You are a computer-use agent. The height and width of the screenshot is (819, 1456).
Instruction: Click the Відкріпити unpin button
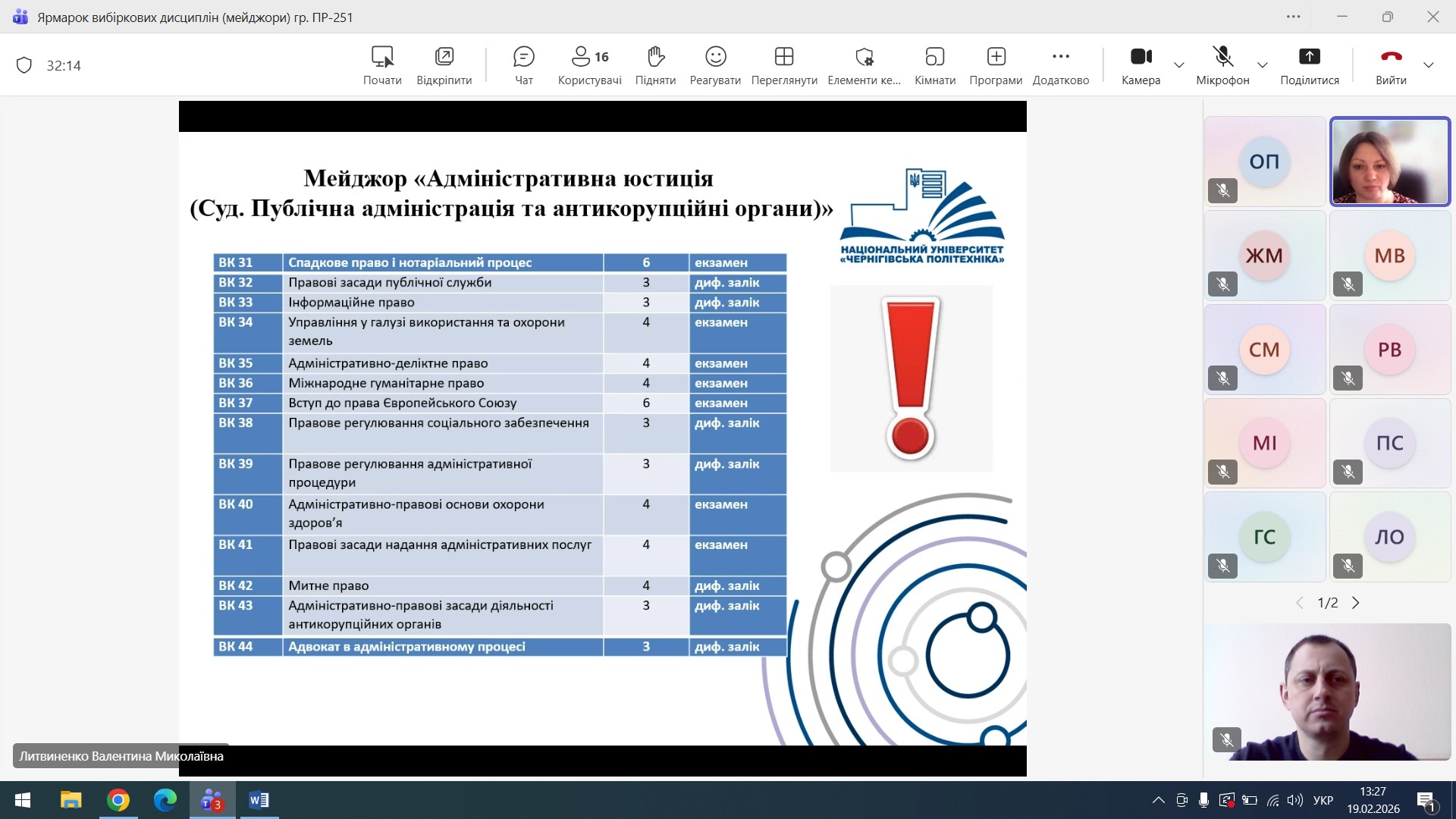tap(444, 64)
